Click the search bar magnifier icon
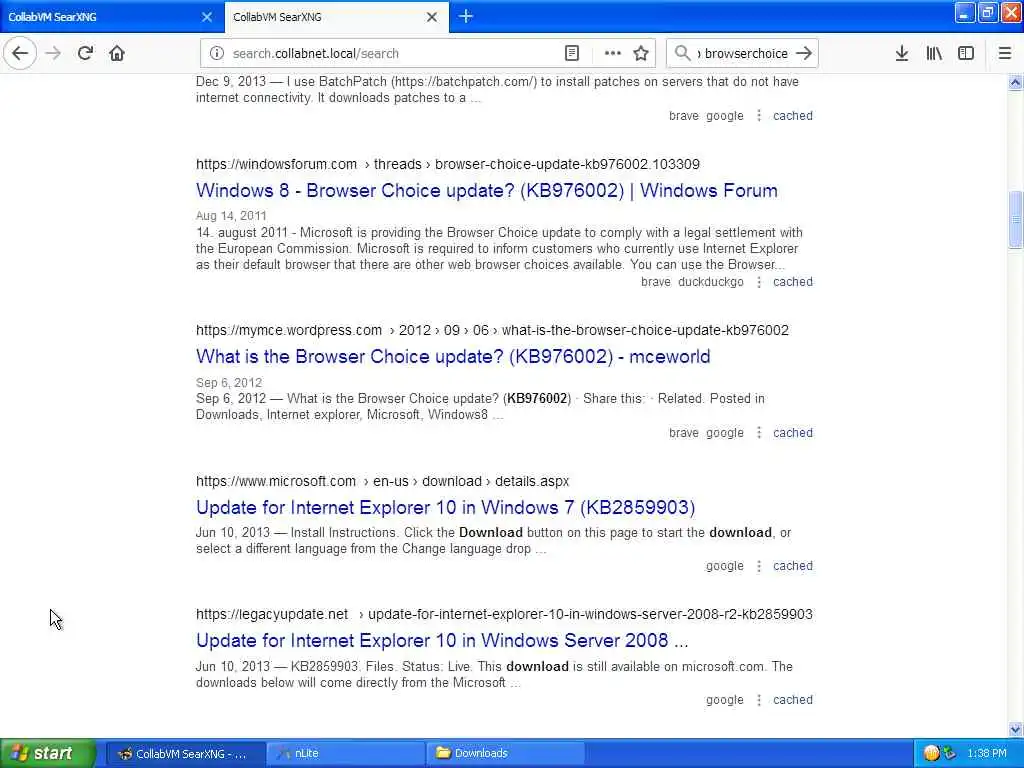1024x768 pixels. tap(682, 53)
